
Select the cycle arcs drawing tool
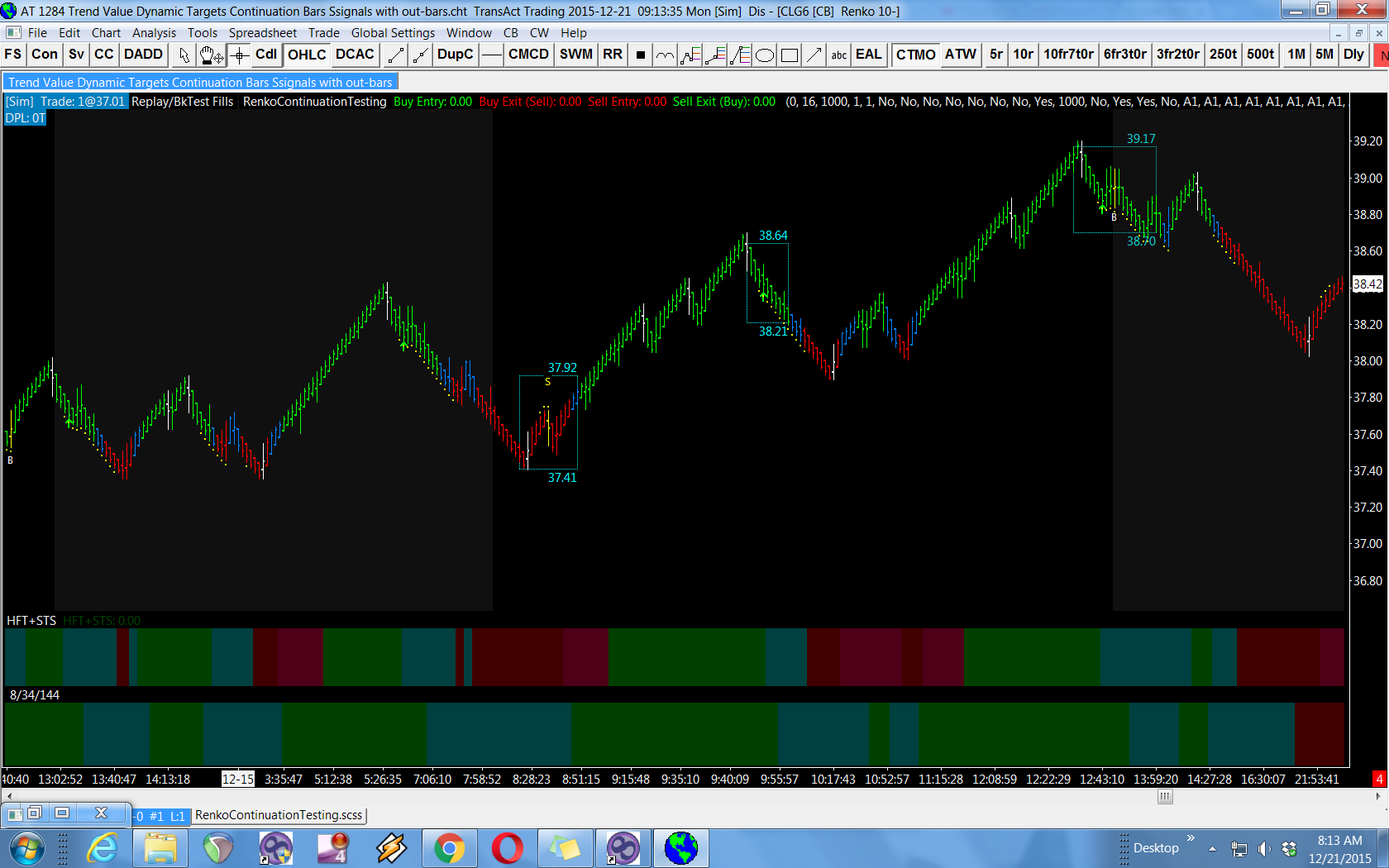pyautogui.click(x=665, y=55)
